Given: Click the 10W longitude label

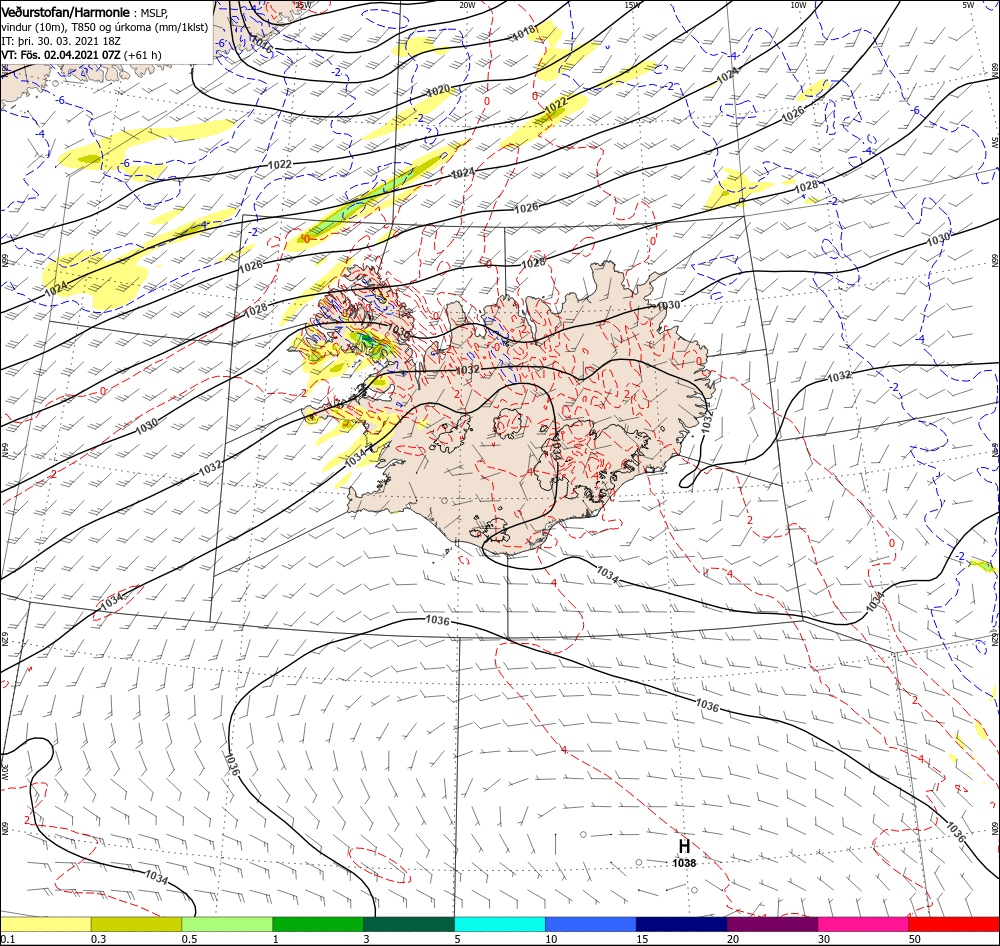Looking at the screenshot, I should tap(798, 5).
